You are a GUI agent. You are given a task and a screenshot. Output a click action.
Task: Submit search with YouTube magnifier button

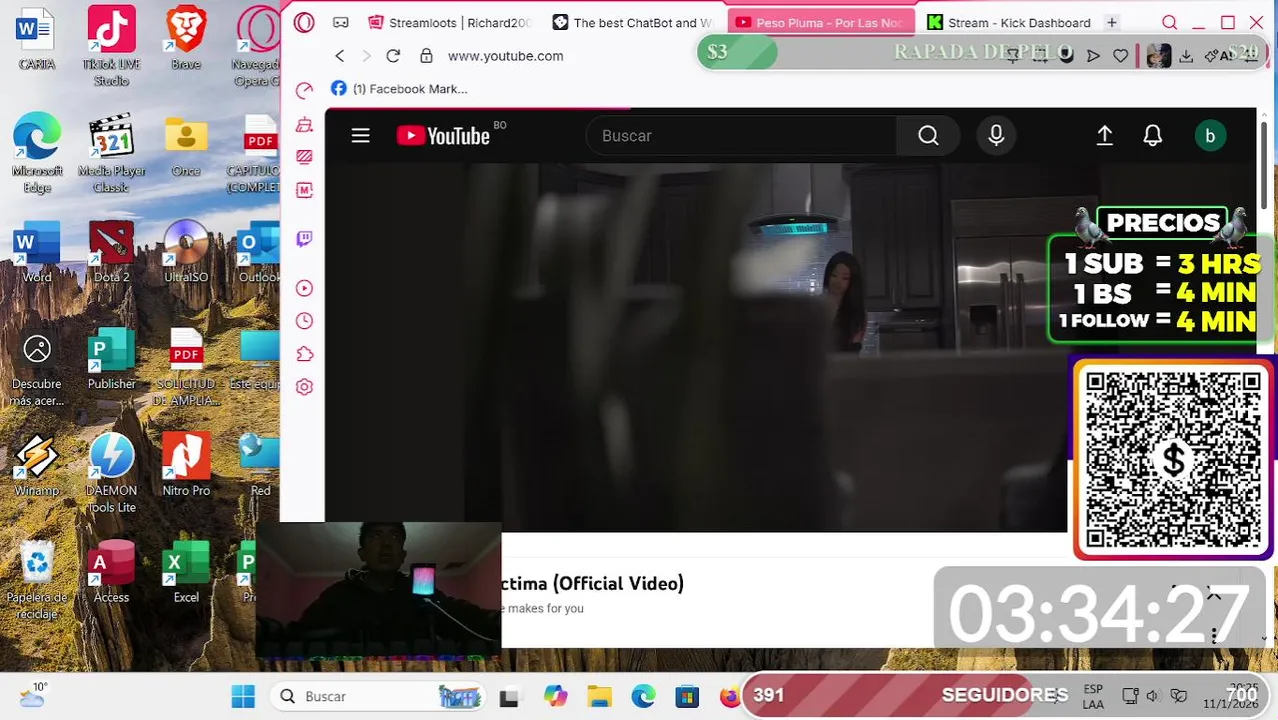(x=928, y=136)
